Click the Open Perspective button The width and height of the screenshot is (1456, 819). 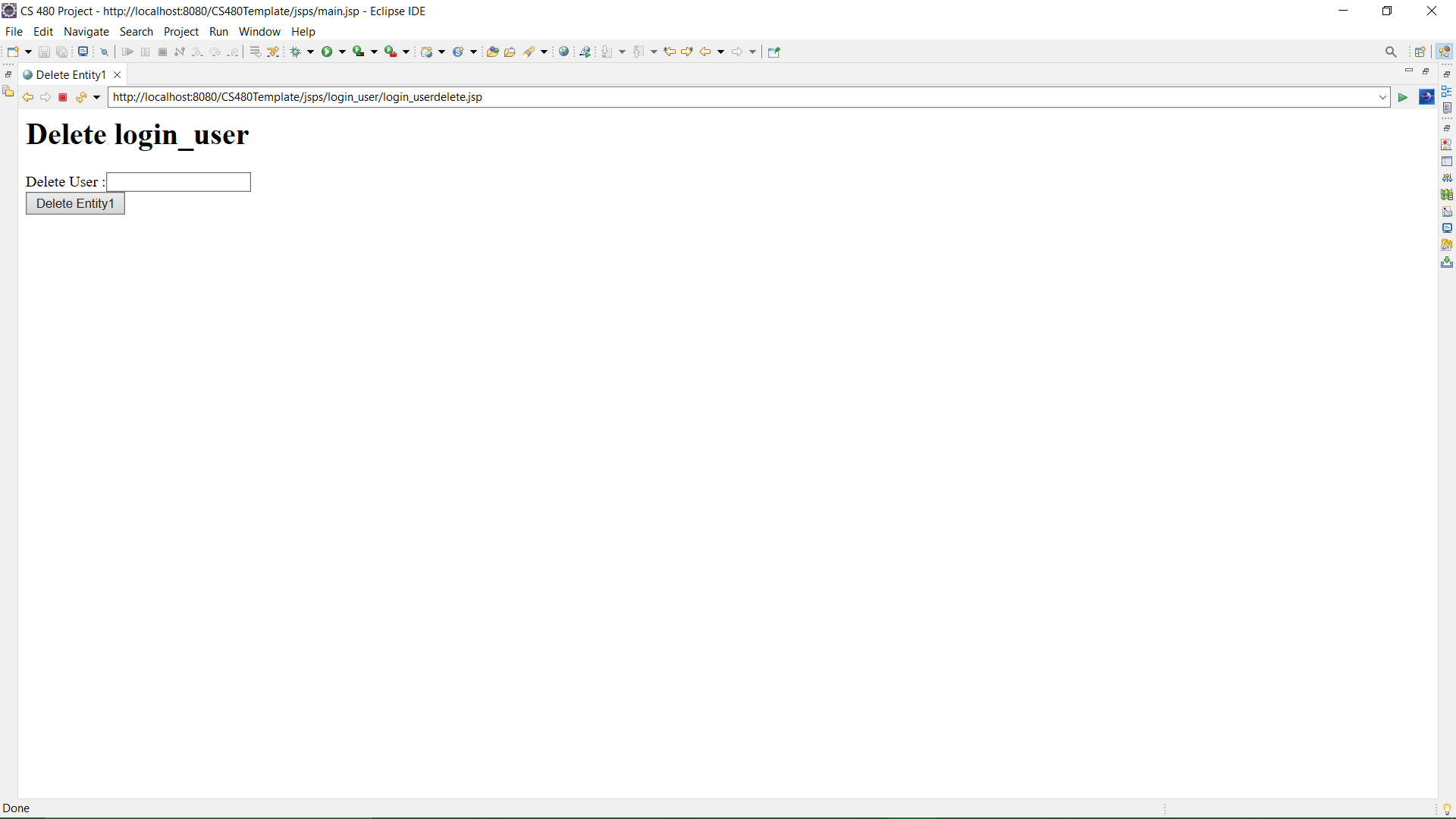[1420, 51]
